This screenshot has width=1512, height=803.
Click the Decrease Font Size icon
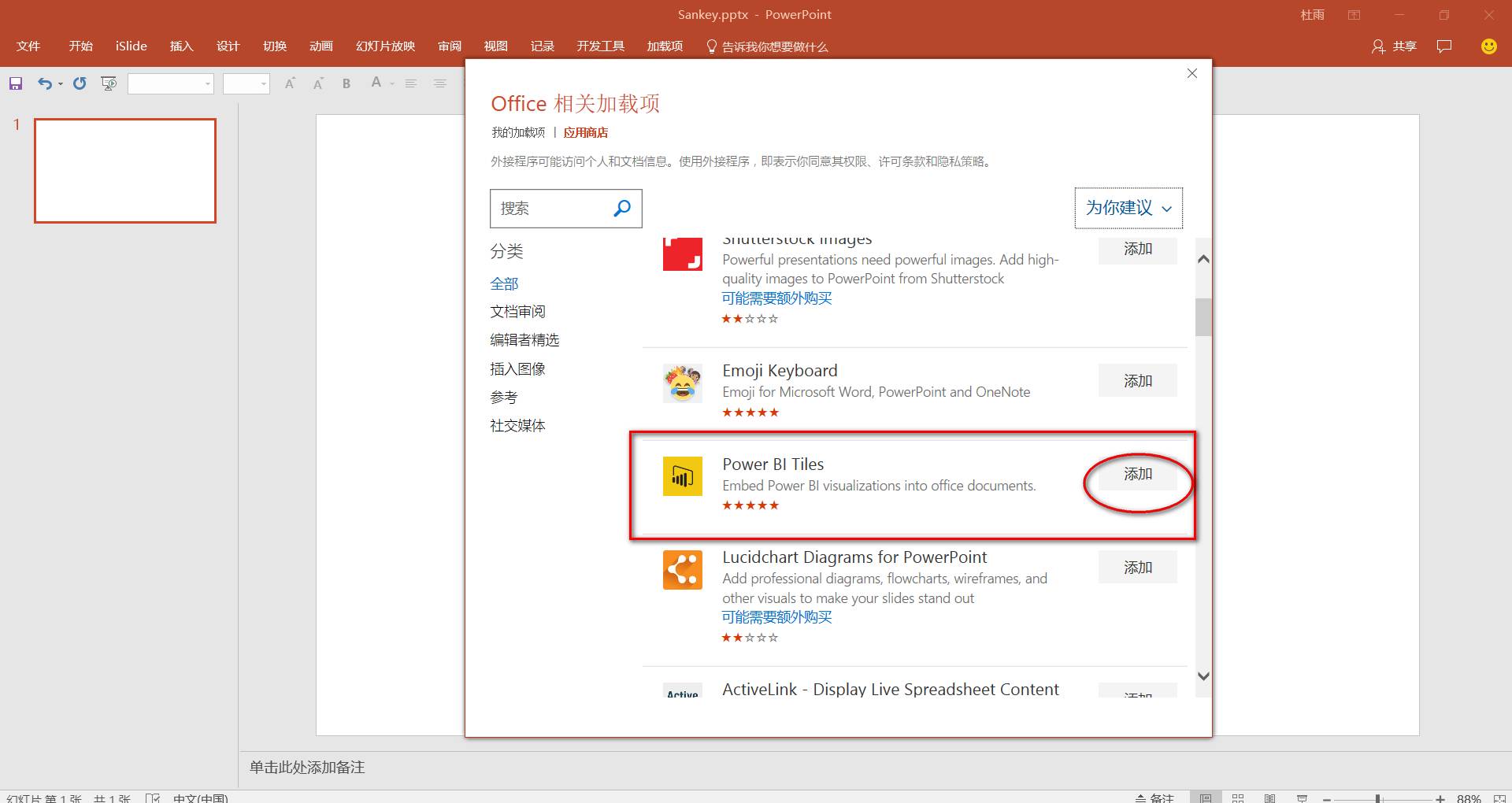click(x=318, y=83)
